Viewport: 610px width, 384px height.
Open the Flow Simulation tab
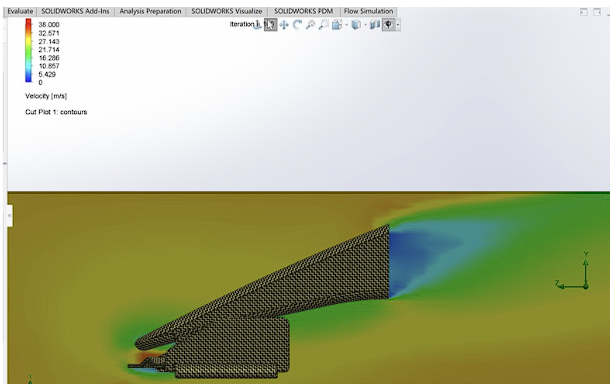[x=368, y=11]
